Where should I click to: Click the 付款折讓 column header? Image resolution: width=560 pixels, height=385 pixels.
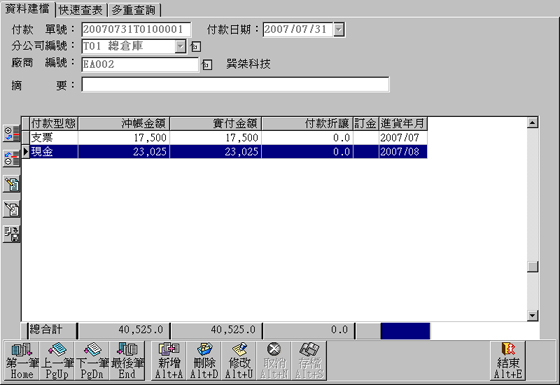click(x=308, y=124)
